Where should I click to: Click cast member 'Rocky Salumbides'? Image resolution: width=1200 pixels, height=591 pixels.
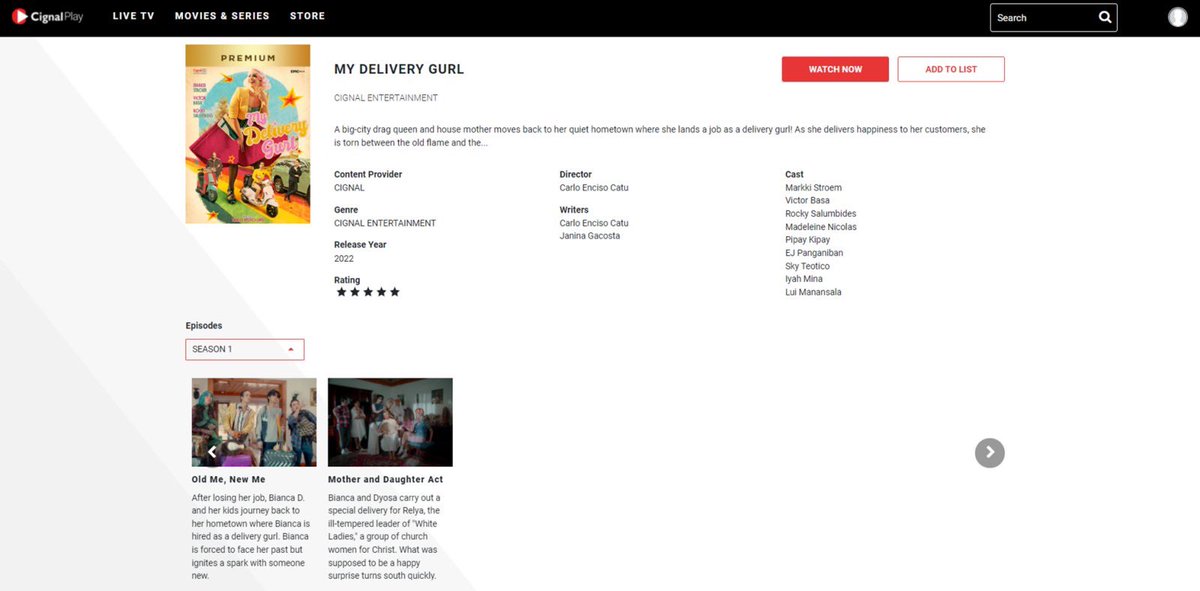click(821, 213)
